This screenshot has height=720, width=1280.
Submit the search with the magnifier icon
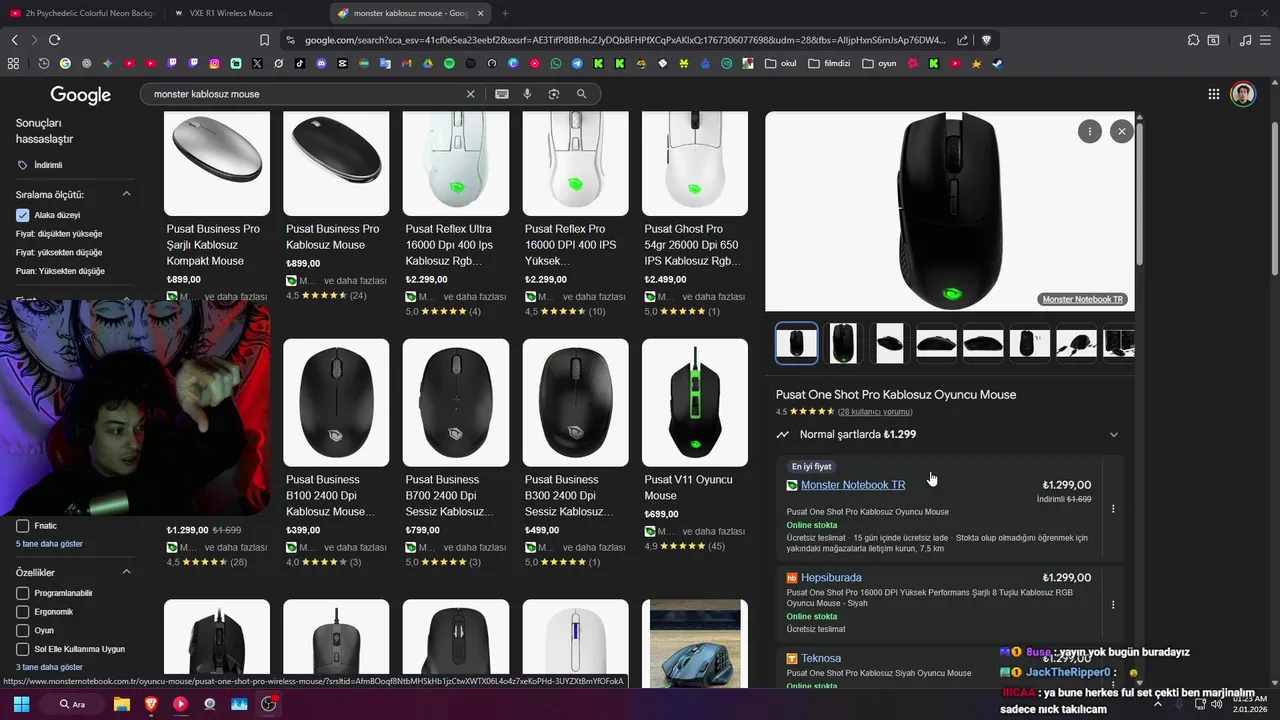click(581, 94)
